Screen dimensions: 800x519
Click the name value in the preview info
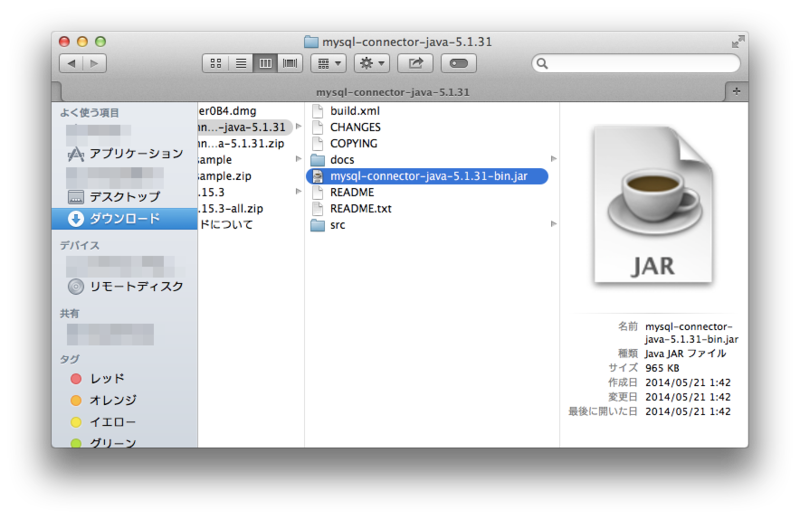click(x=691, y=333)
